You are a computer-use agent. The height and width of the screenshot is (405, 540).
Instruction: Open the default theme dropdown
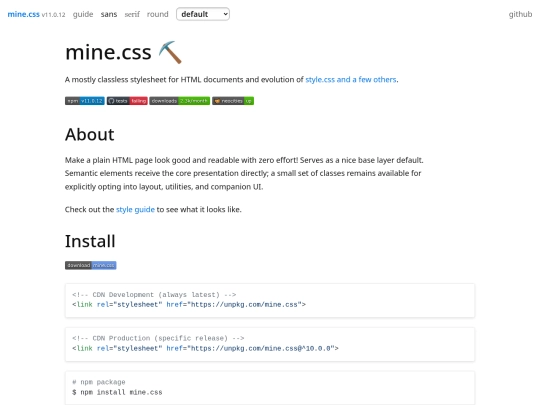[x=203, y=14]
